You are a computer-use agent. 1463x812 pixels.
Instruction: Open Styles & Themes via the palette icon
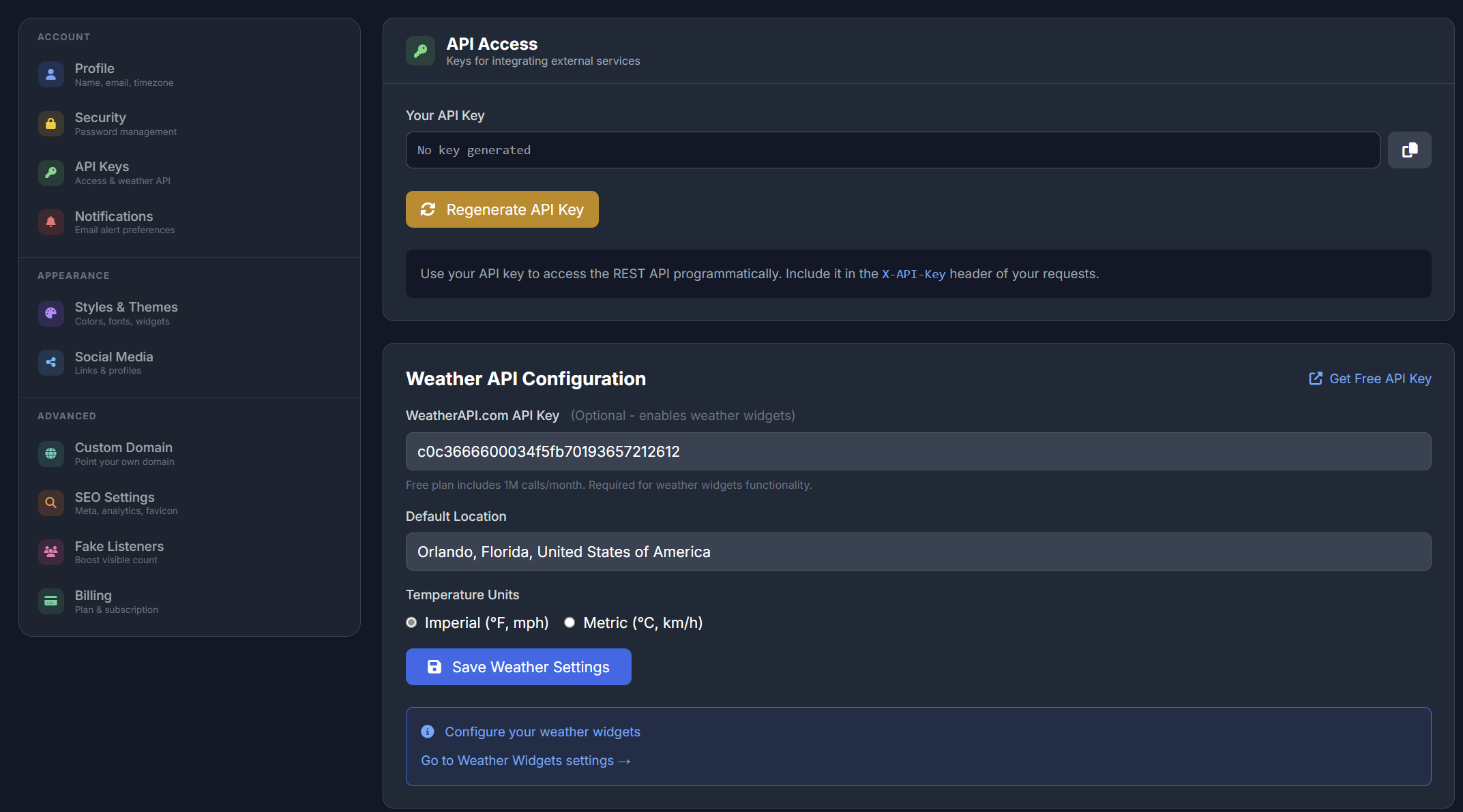pos(50,313)
